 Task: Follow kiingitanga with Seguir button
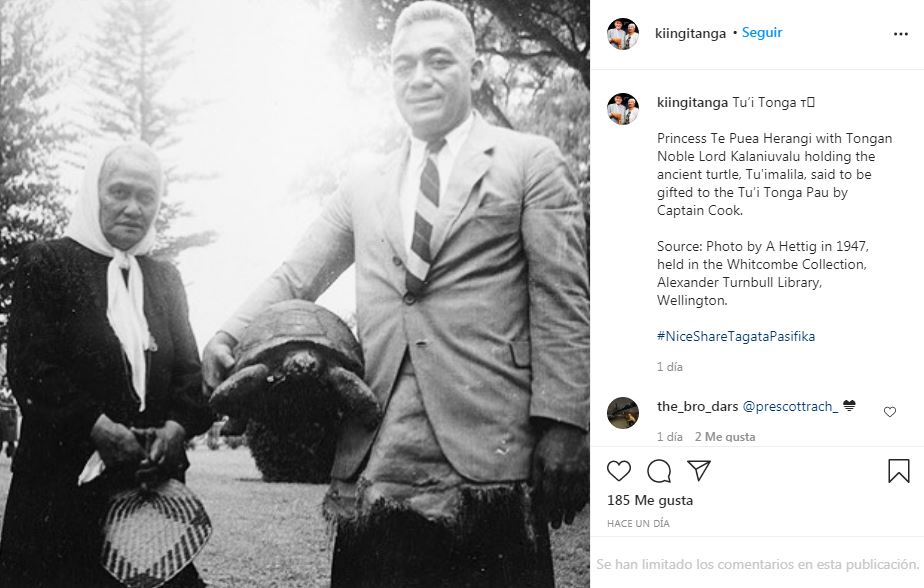click(762, 33)
